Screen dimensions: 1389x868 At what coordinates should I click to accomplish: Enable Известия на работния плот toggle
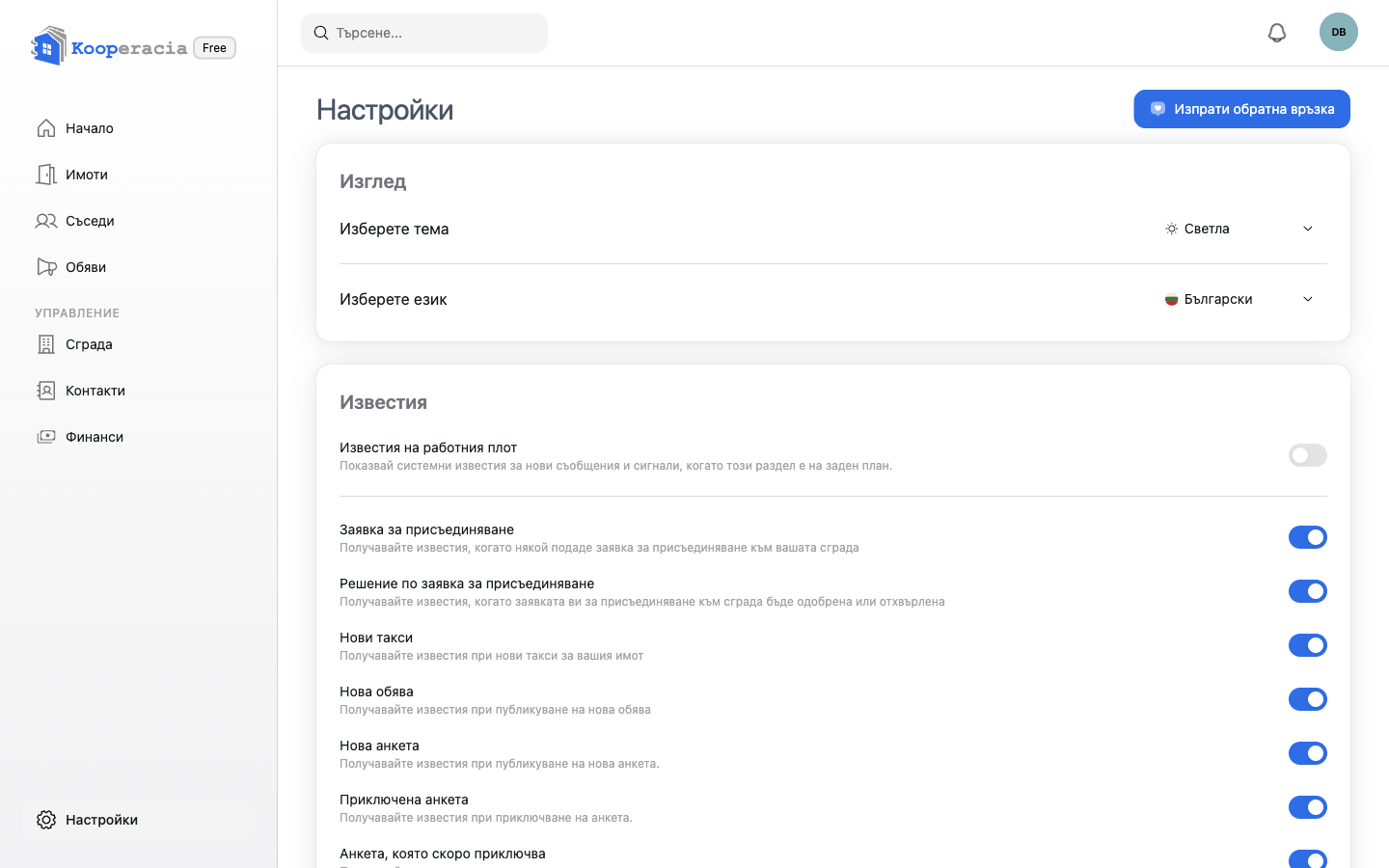pos(1308,455)
